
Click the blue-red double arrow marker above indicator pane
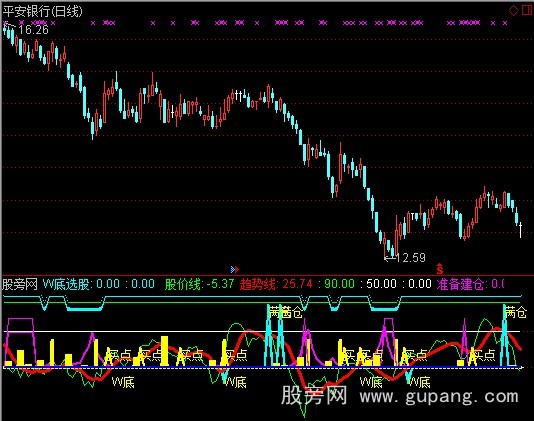235,269
